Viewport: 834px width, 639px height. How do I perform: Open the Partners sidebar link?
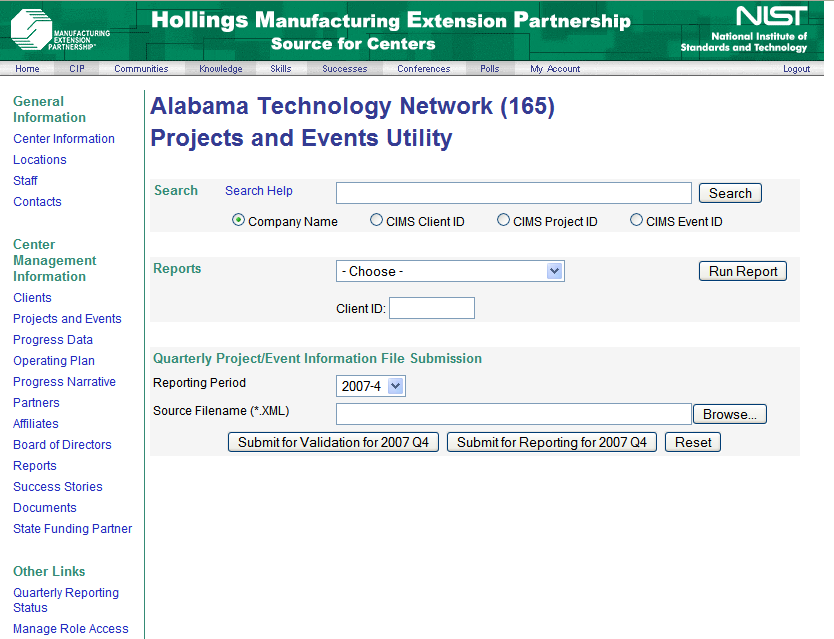click(x=36, y=402)
